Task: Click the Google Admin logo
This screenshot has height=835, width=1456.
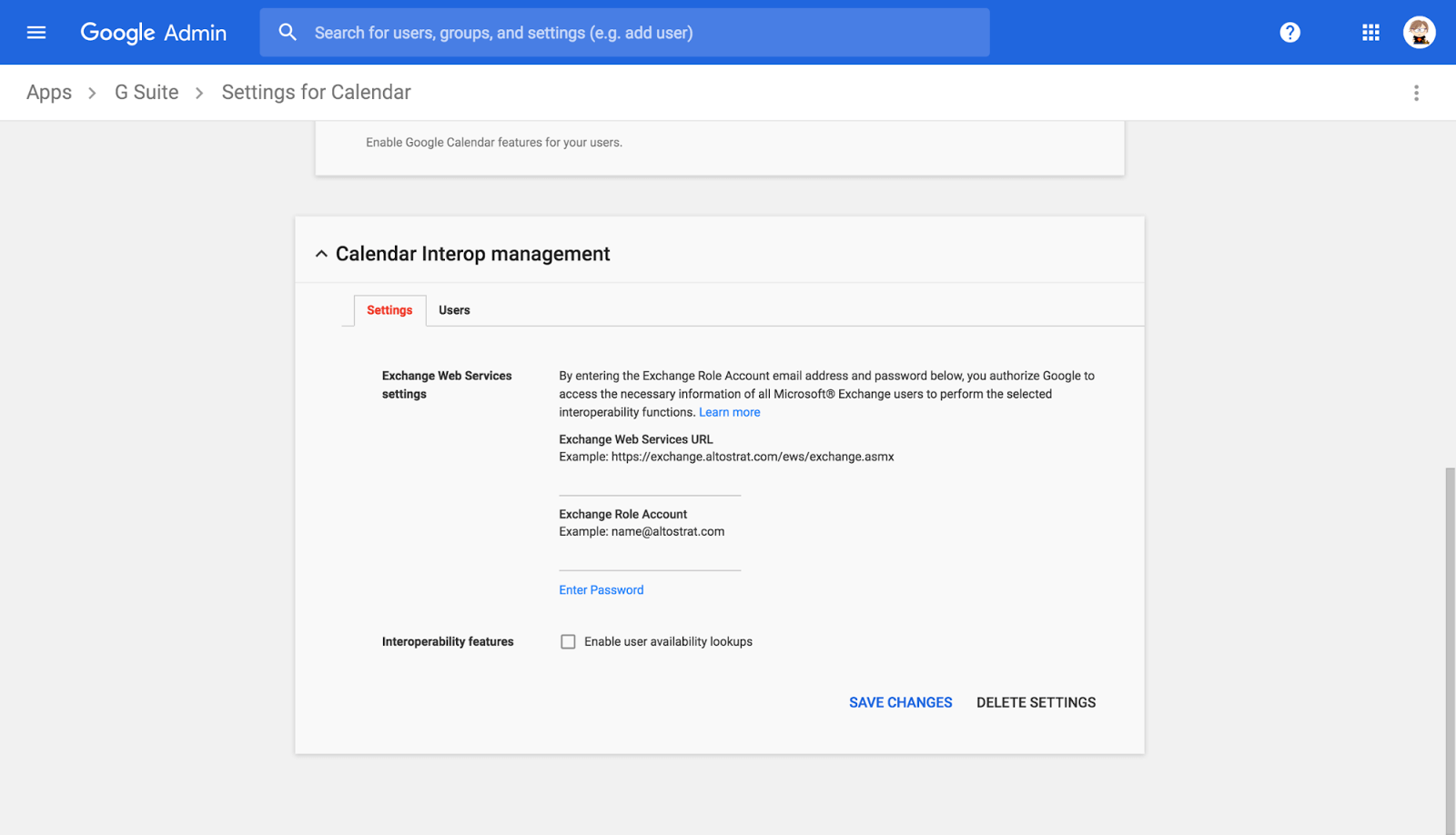Action: coord(153,33)
